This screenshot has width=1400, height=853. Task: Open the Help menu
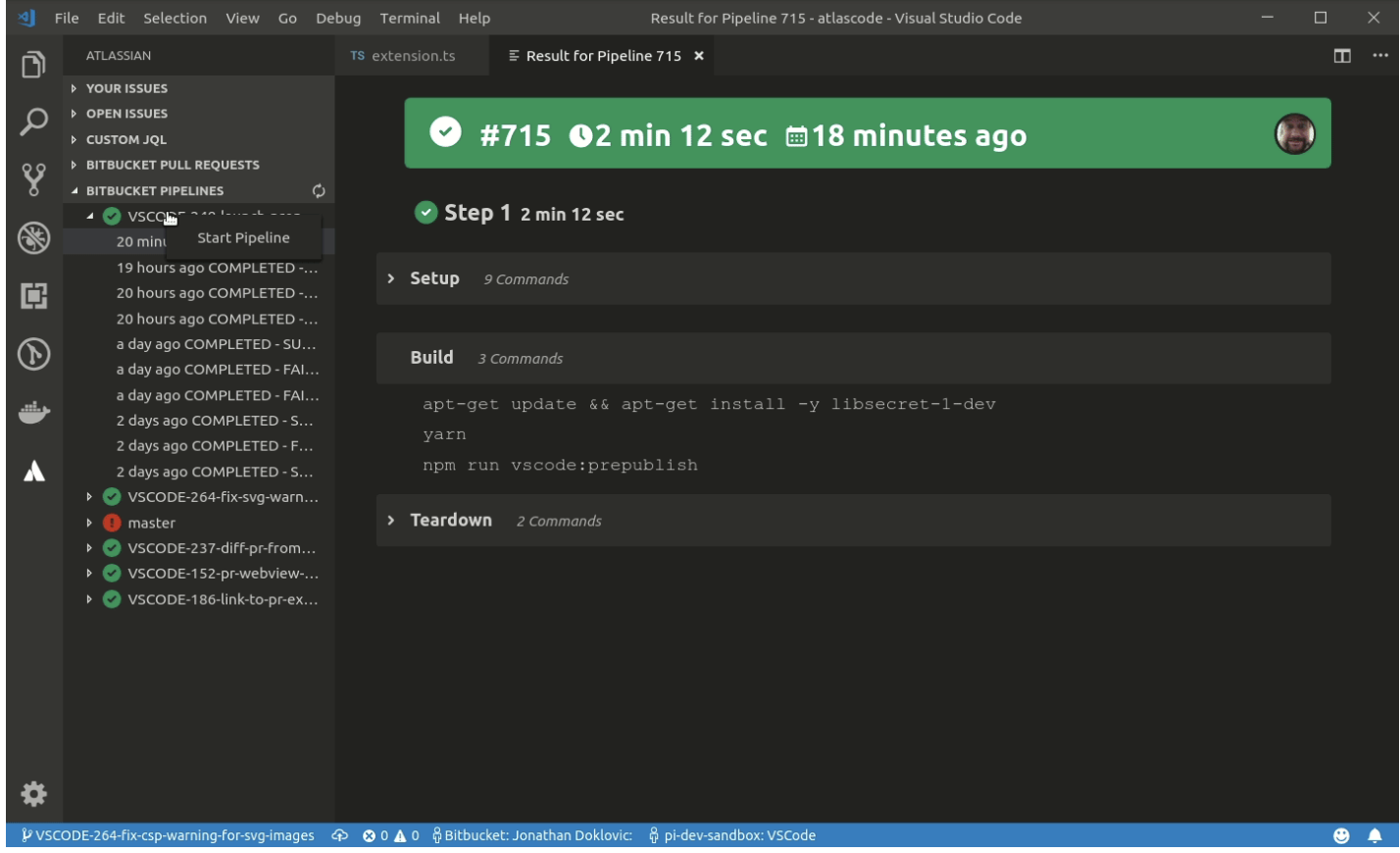coord(475,18)
